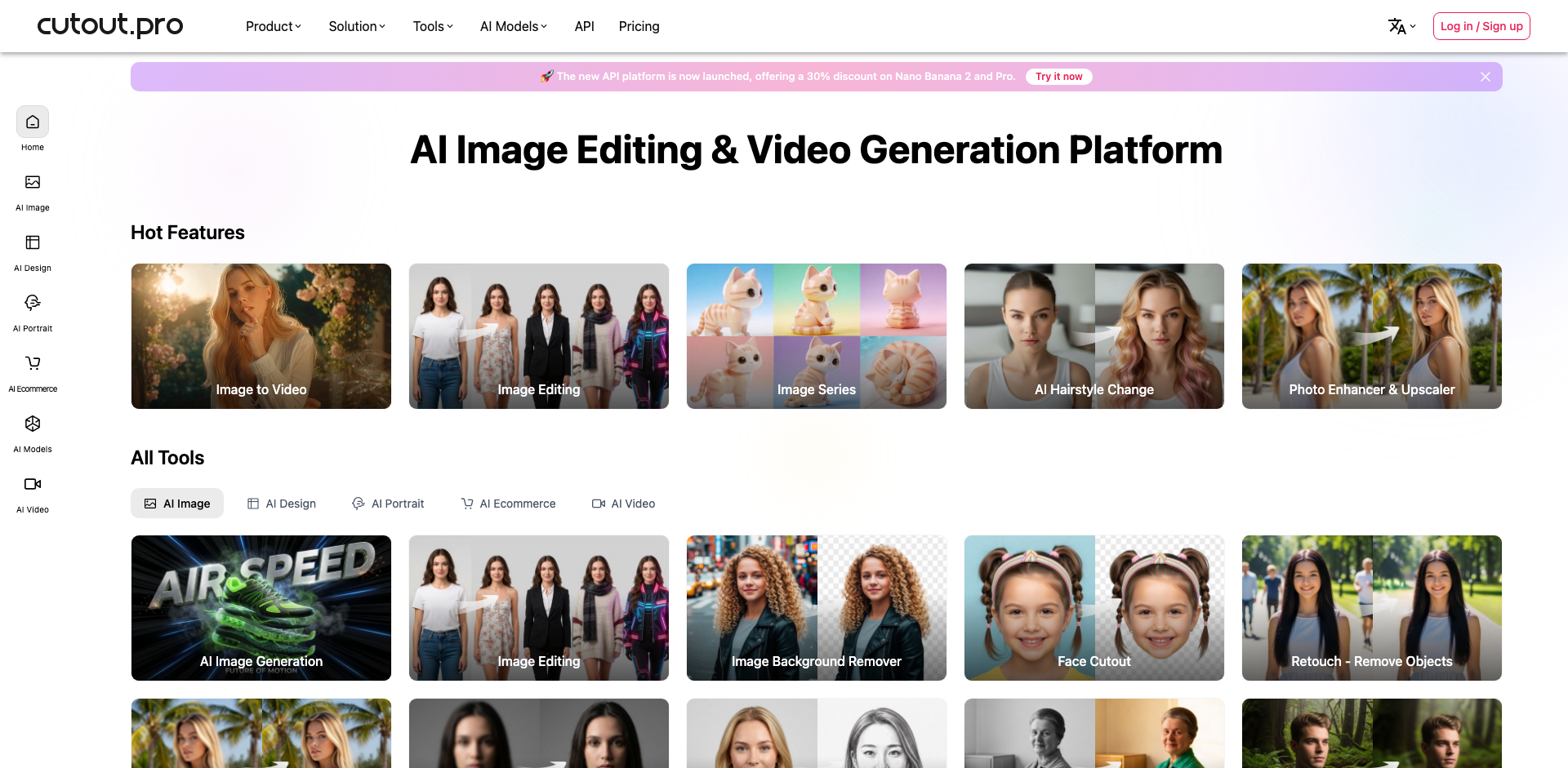Open the Image Background Remover tool card
This screenshot has height=768, width=1568.
click(816, 608)
